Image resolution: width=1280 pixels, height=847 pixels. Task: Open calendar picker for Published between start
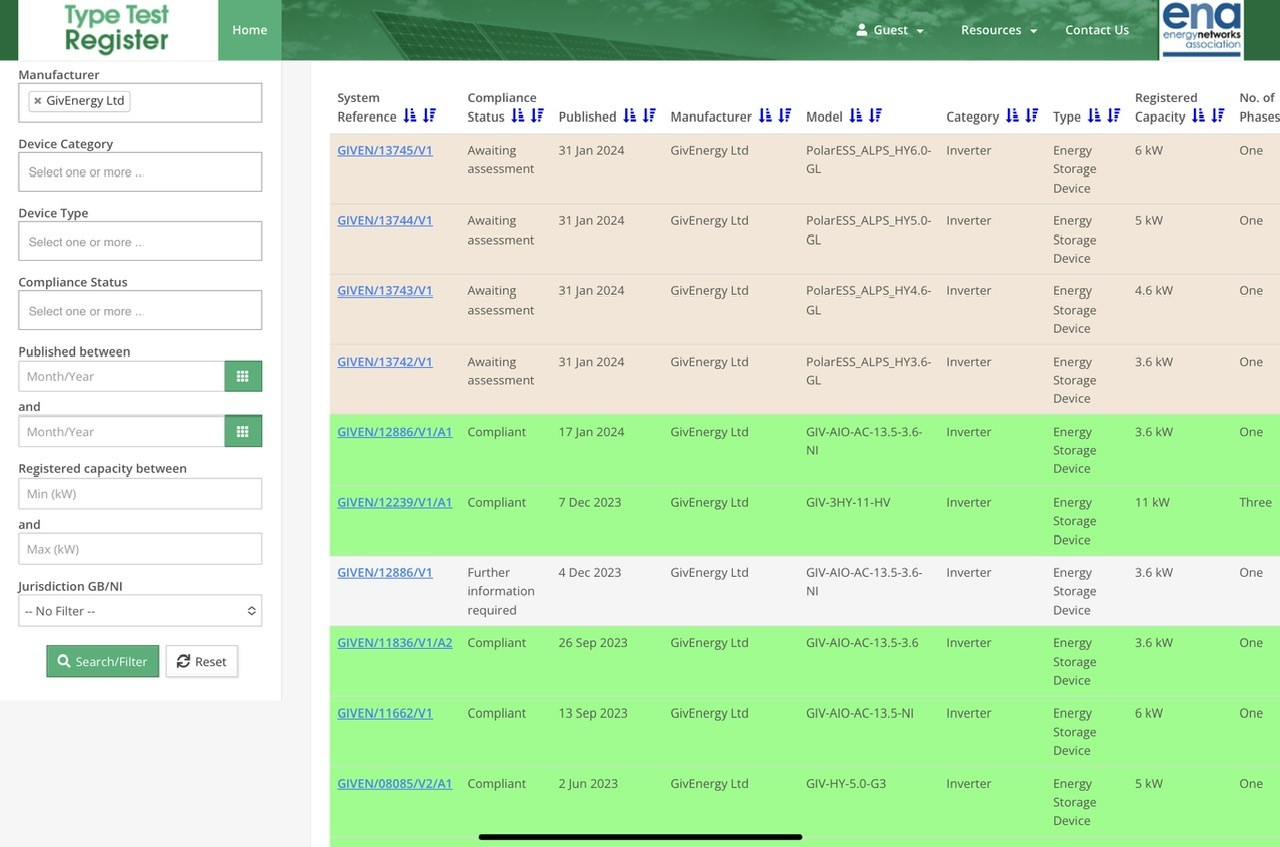[242, 376]
